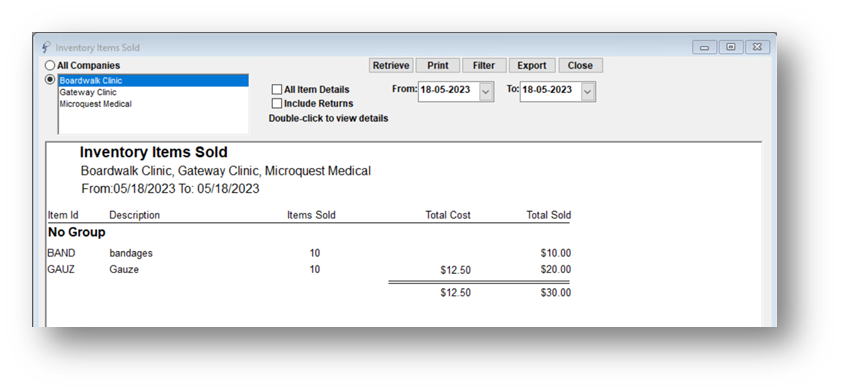This screenshot has height=392, width=842.
Task: Select the GAUZ Gauze report row
Action: tap(309, 270)
